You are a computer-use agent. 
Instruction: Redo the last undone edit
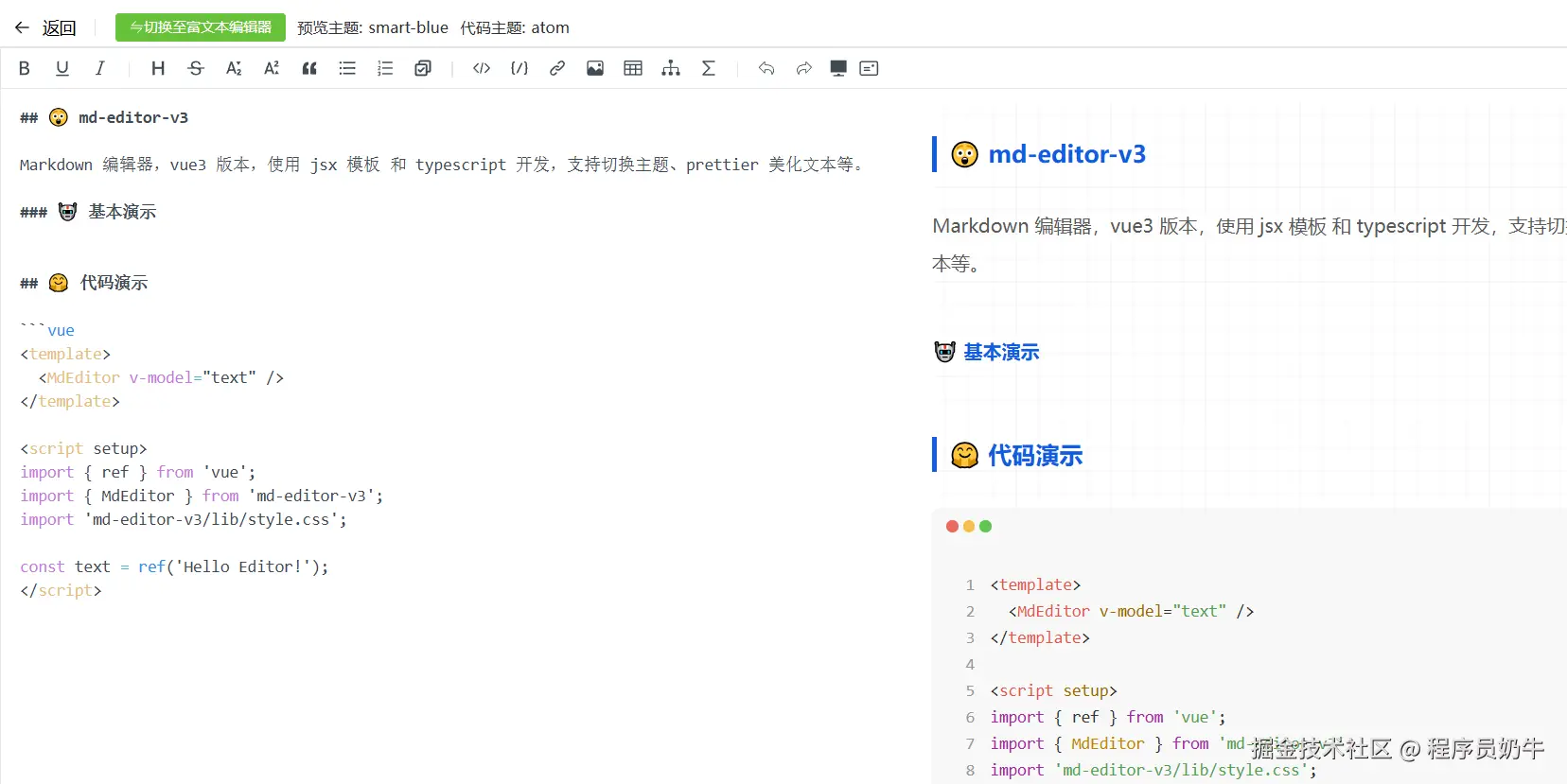[804, 68]
